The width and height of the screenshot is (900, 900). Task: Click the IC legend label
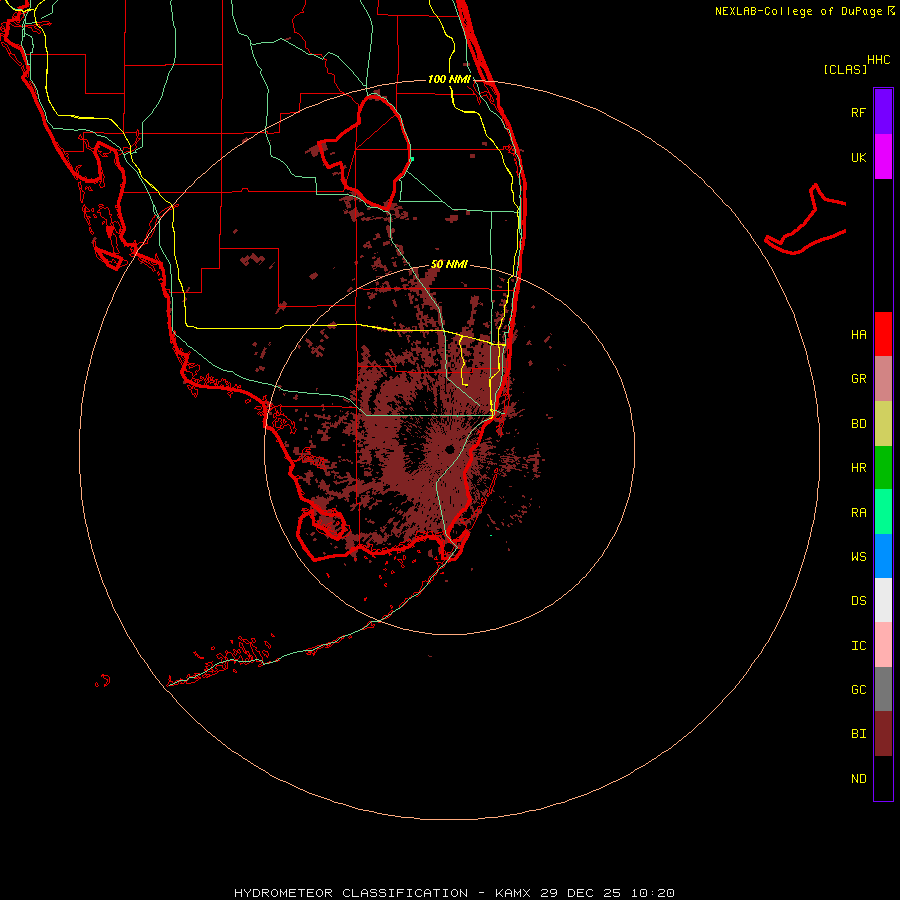pos(858,645)
